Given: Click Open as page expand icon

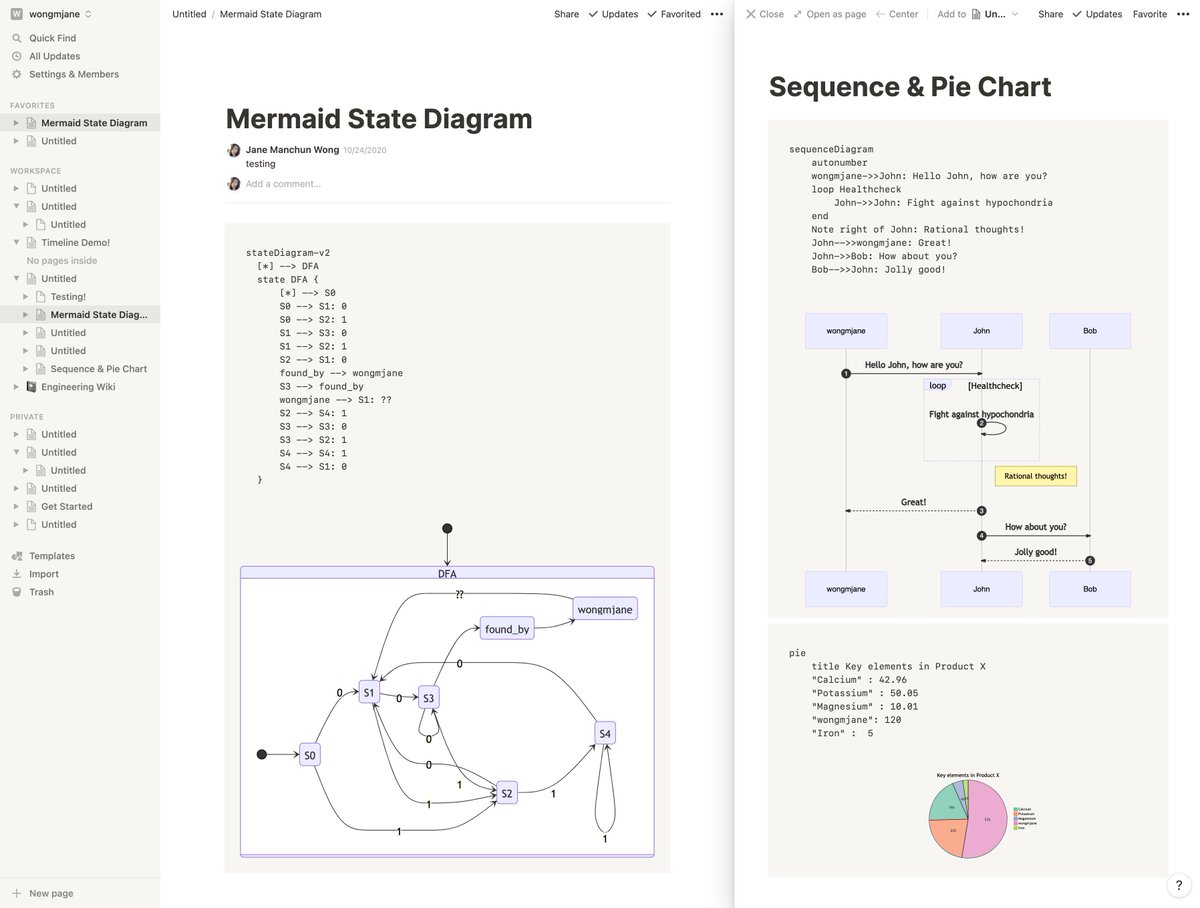Looking at the screenshot, I should coord(797,14).
